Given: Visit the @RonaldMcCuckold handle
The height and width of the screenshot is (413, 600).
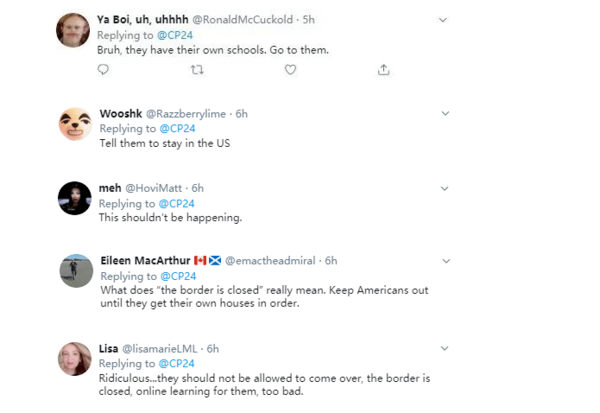Looking at the screenshot, I should pyautogui.click(x=247, y=20).
